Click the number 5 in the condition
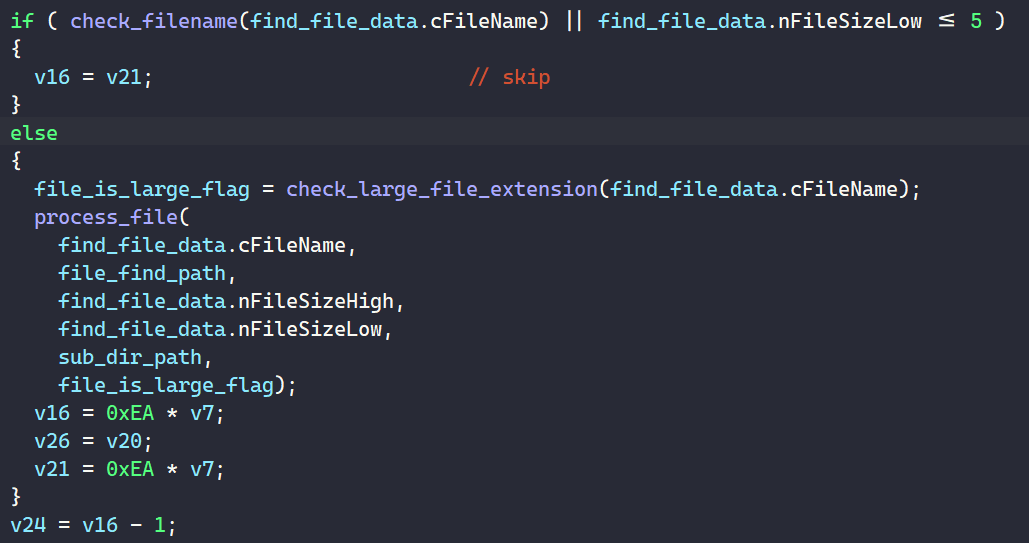 pos(976,21)
